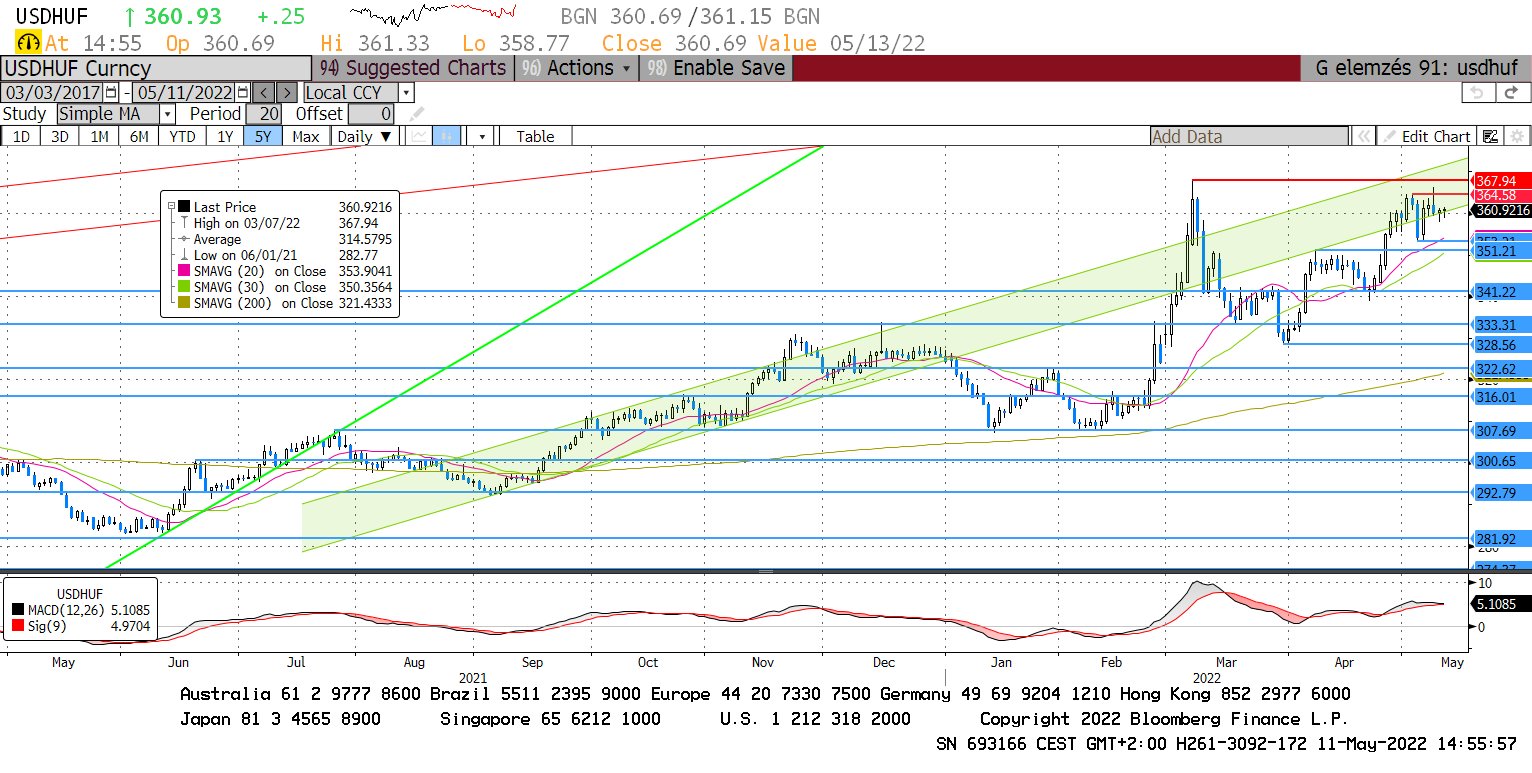This screenshot has height=773, width=1532.
Task: Click the green SMAVG (30) color swatch
Action: pos(184,287)
